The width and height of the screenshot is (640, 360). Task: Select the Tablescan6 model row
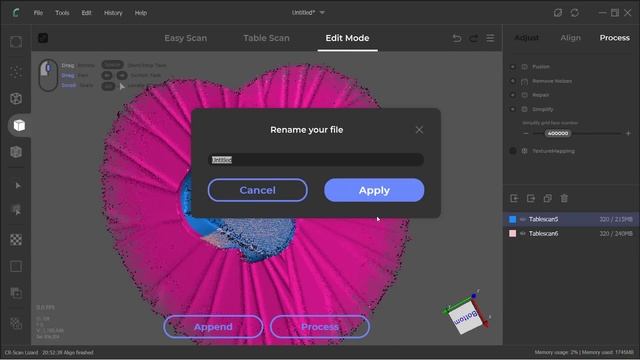point(571,233)
